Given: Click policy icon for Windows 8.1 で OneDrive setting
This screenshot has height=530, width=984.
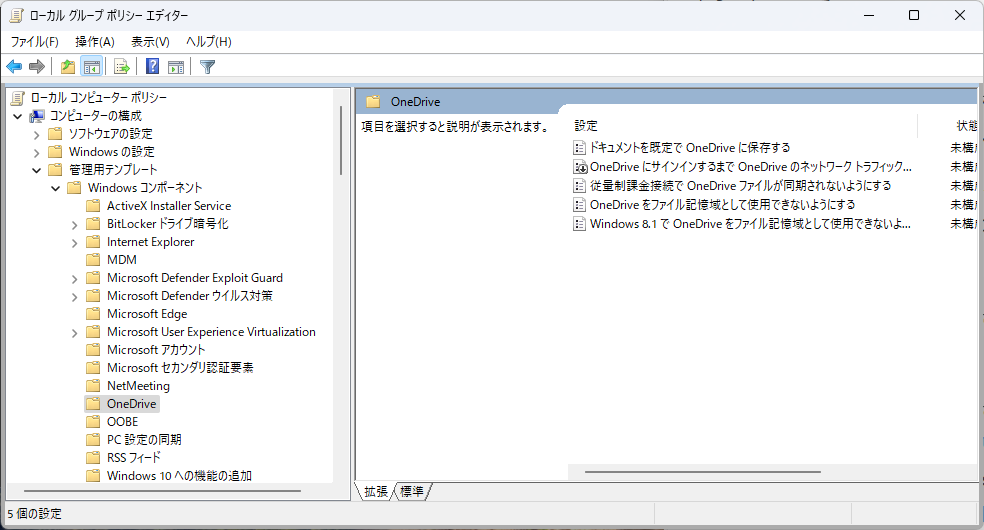Looking at the screenshot, I should click(580, 223).
